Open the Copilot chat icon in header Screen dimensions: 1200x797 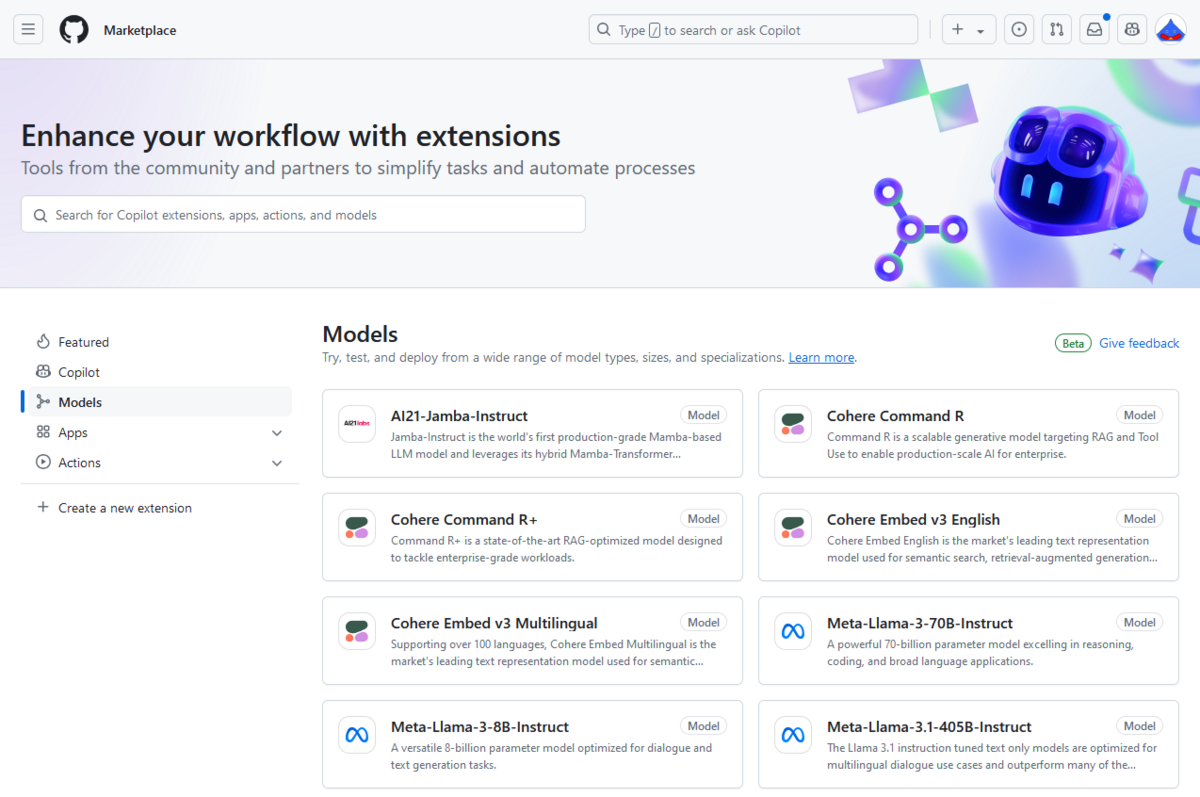(1132, 29)
